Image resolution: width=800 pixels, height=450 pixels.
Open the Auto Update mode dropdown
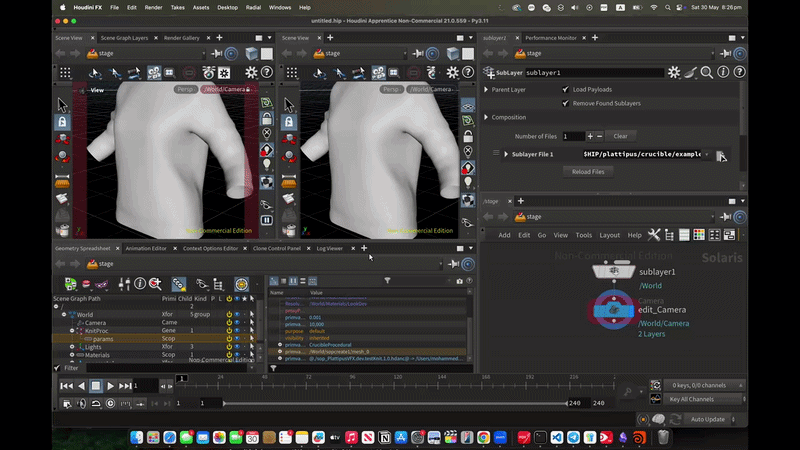(x=711, y=419)
